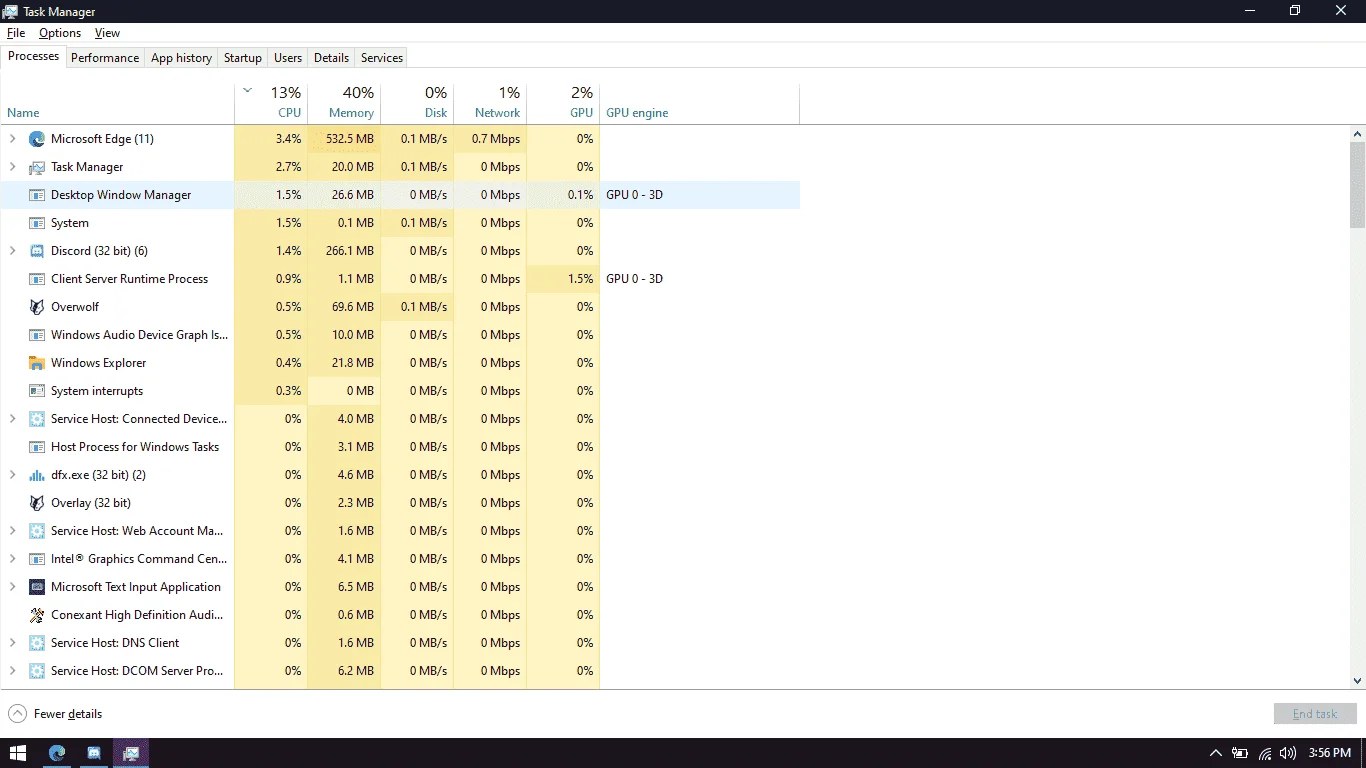Viewport: 1366px width, 768px height.
Task: Sort processes by the Memory column
Action: (x=344, y=103)
